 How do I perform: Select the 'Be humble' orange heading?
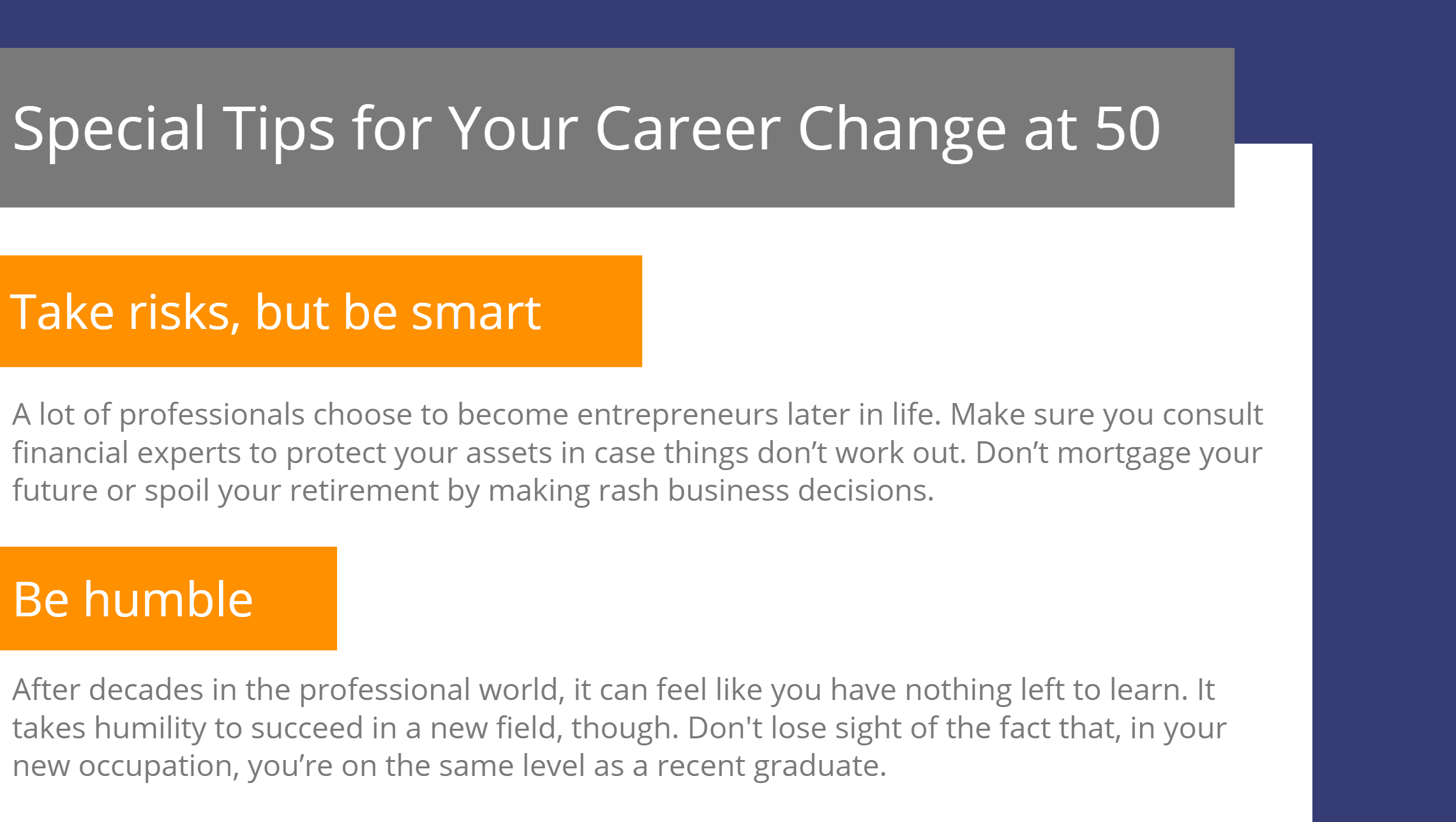point(133,599)
